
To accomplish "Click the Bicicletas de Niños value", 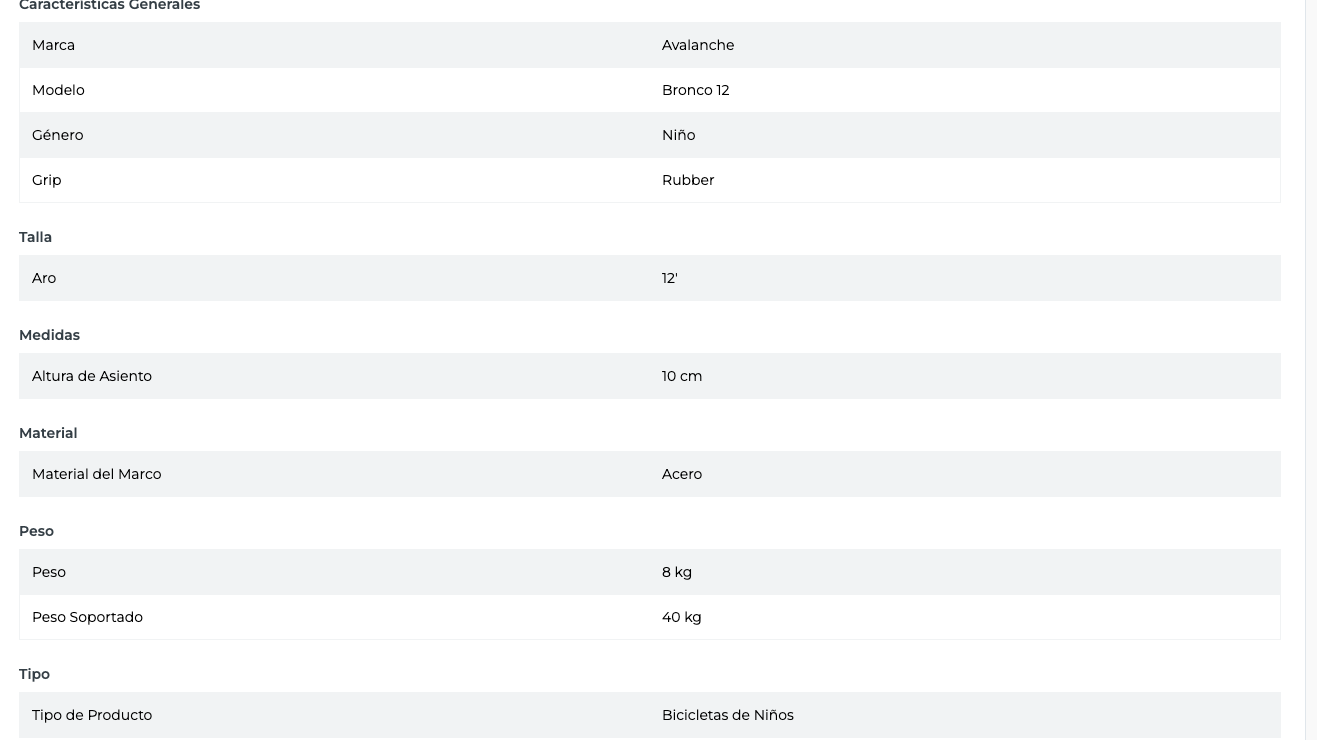I will click(x=727, y=715).
